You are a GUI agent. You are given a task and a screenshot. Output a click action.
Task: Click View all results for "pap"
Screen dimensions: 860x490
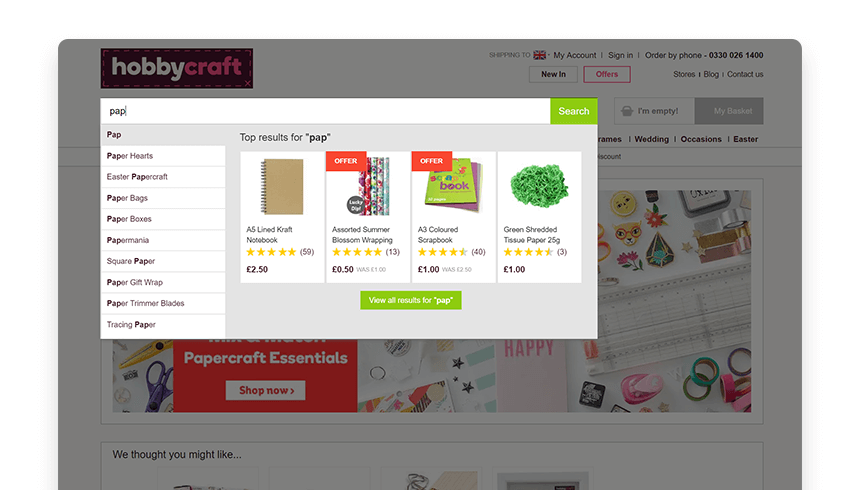click(411, 300)
